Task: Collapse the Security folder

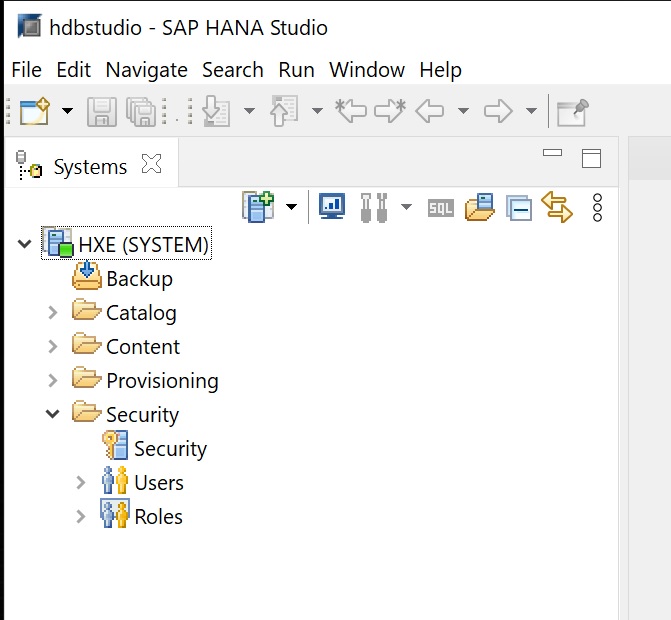Action: [53, 414]
